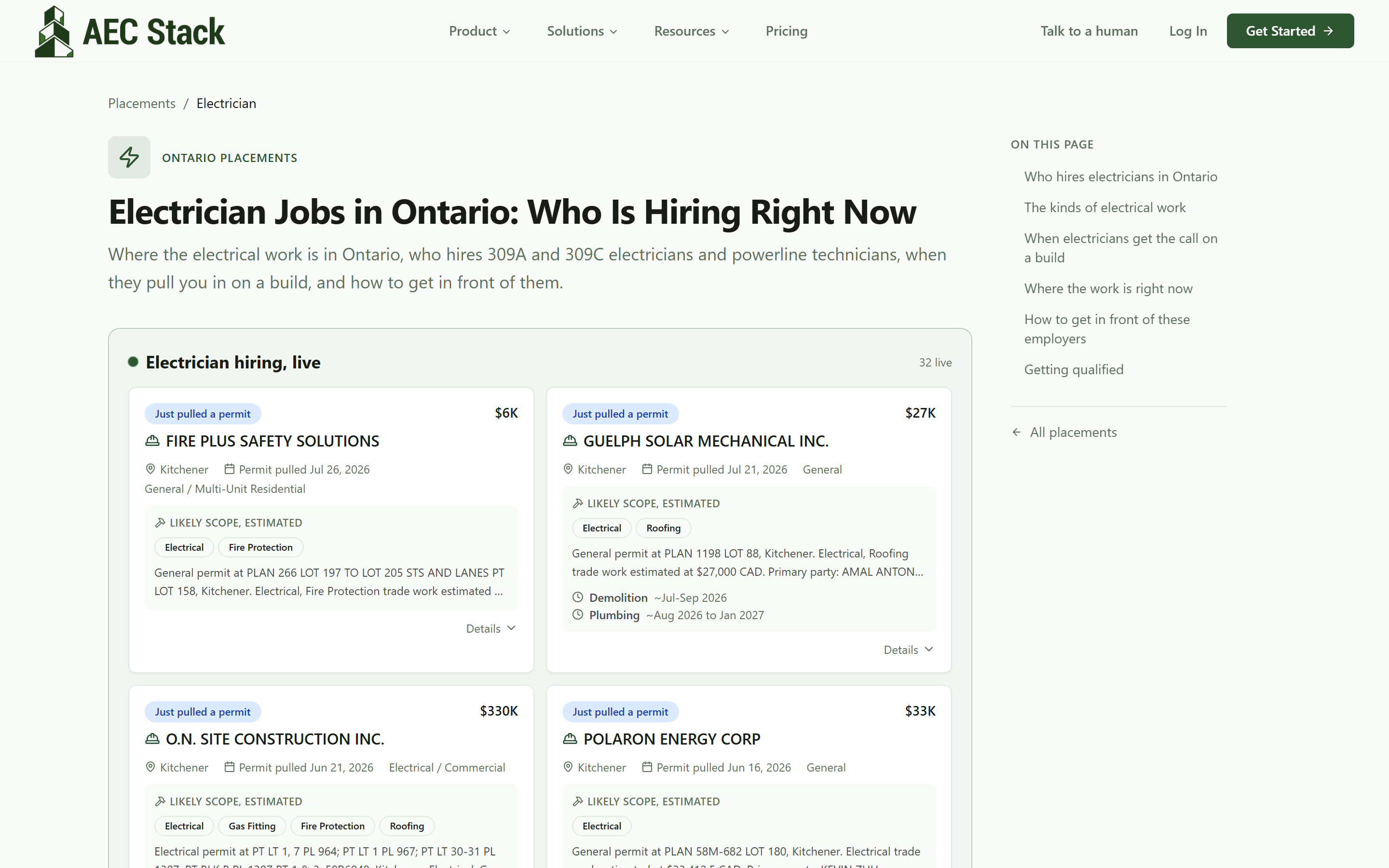Click the $27K value on Guelph Solar Mechanical
Viewport: 1389px width, 868px height.
coord(920,413)
